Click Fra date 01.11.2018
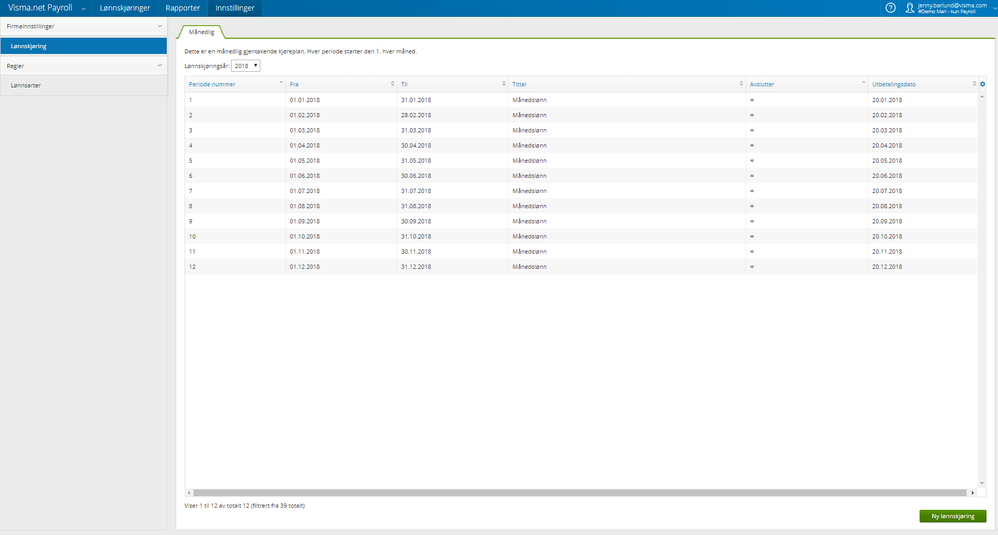The width and height of the screenshot is (998, 535). point(305,251)
